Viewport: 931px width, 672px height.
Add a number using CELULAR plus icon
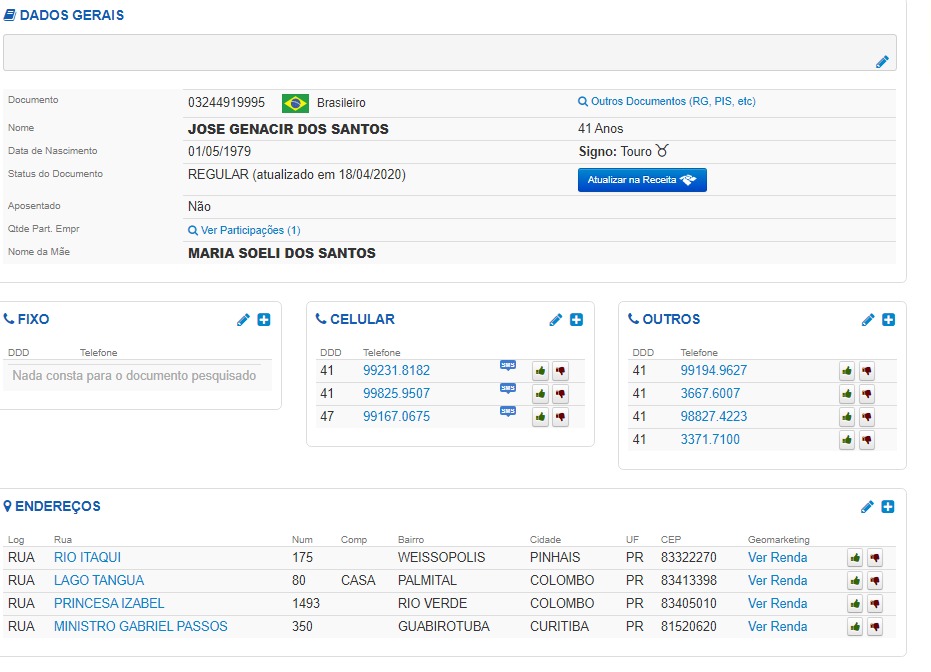point(577,320)
